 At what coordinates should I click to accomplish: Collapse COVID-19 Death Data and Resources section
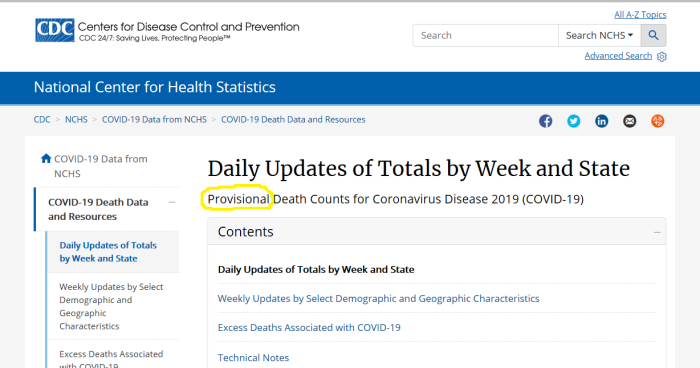[x=171, y=202]
